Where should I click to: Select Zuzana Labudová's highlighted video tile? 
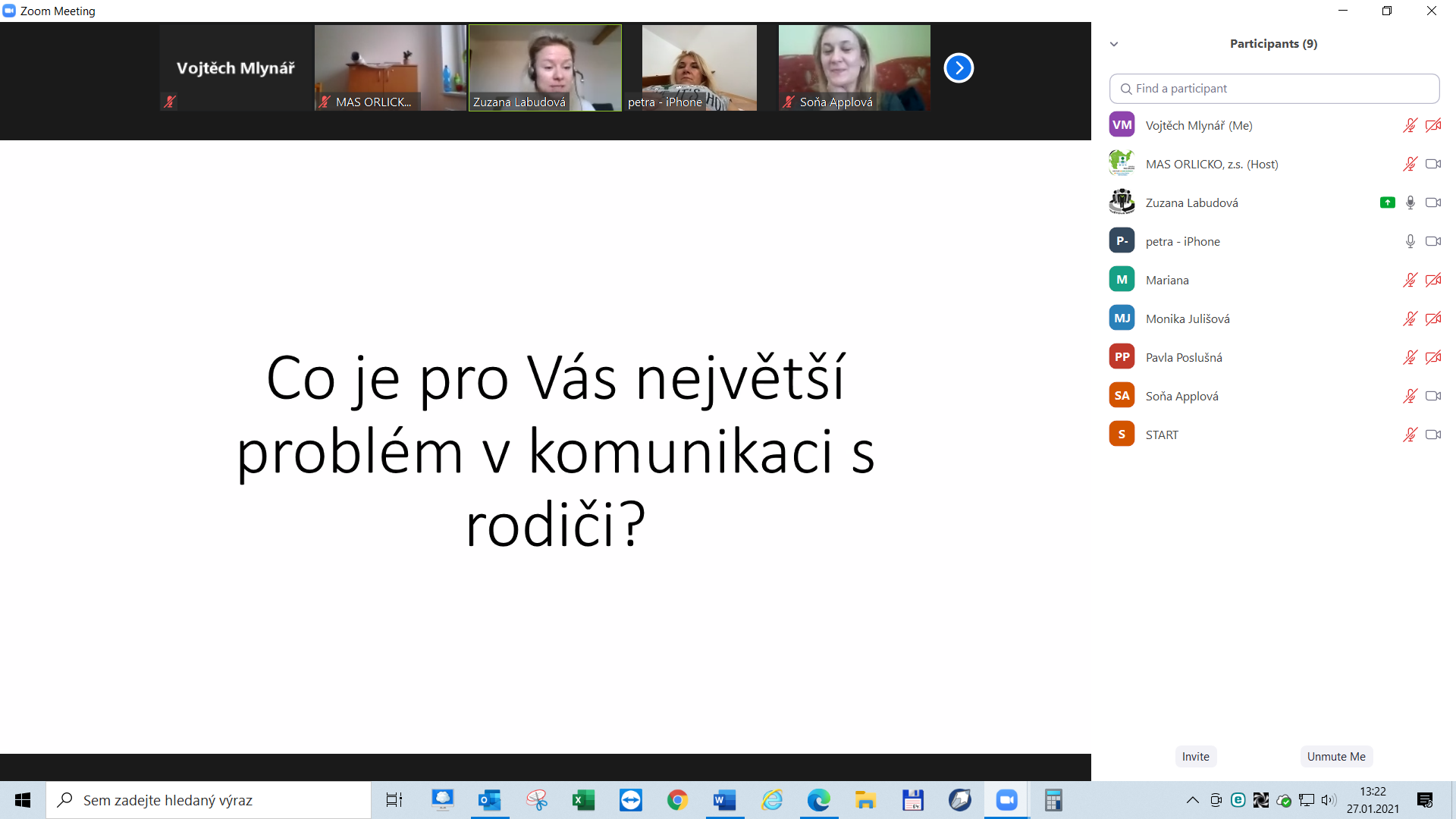click(x=544, y=67)
